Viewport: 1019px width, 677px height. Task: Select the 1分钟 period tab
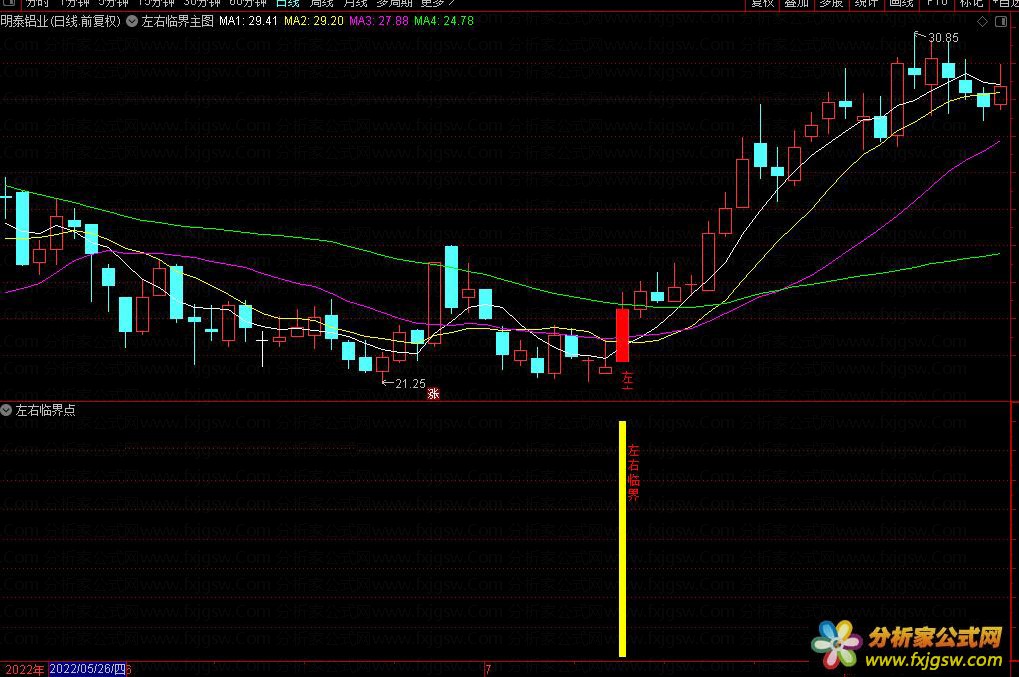(73, 3)
